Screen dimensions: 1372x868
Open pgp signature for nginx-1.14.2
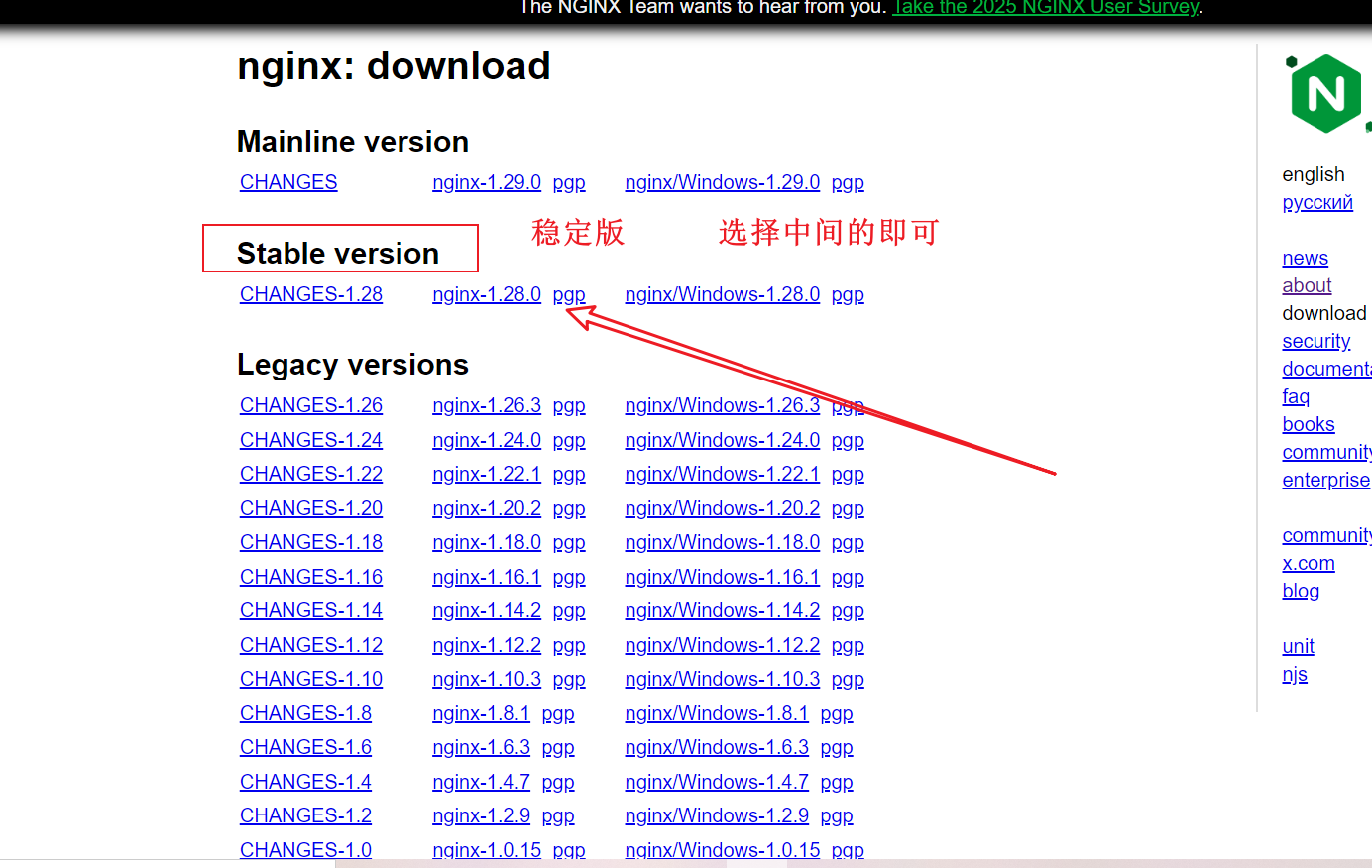pos(569,610)
